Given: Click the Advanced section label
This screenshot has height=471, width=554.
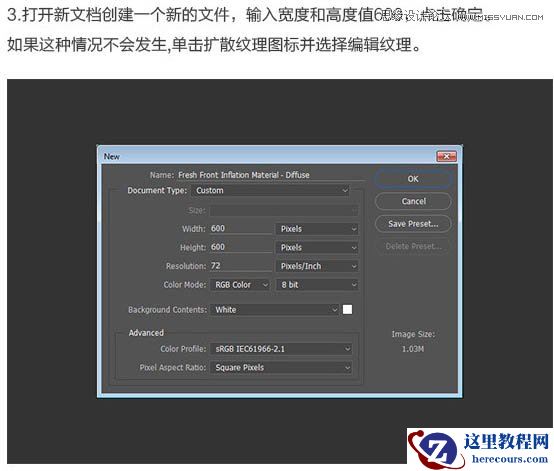Looking at the screenshot, I should [x=146, y=333].
